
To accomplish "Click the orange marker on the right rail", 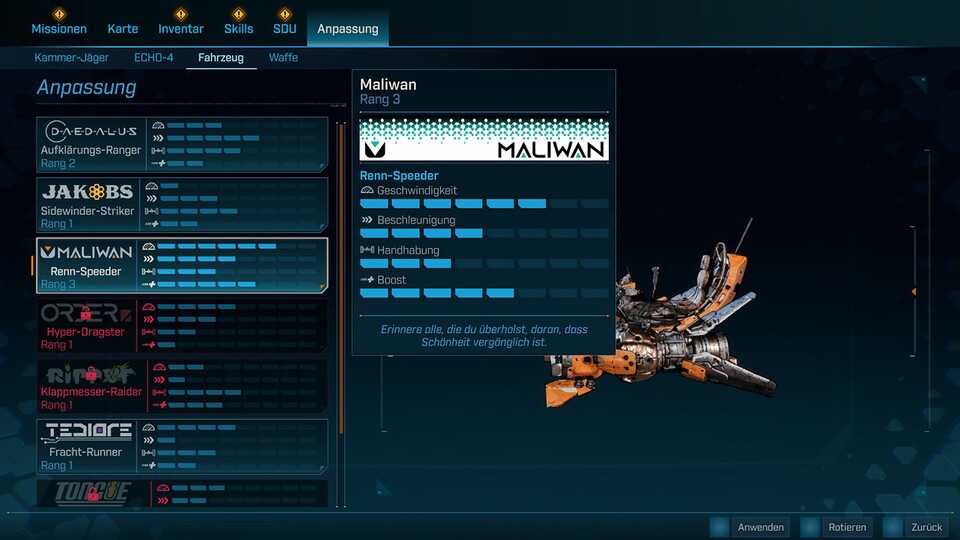I will pyautogui.click(x=914, y=291).
